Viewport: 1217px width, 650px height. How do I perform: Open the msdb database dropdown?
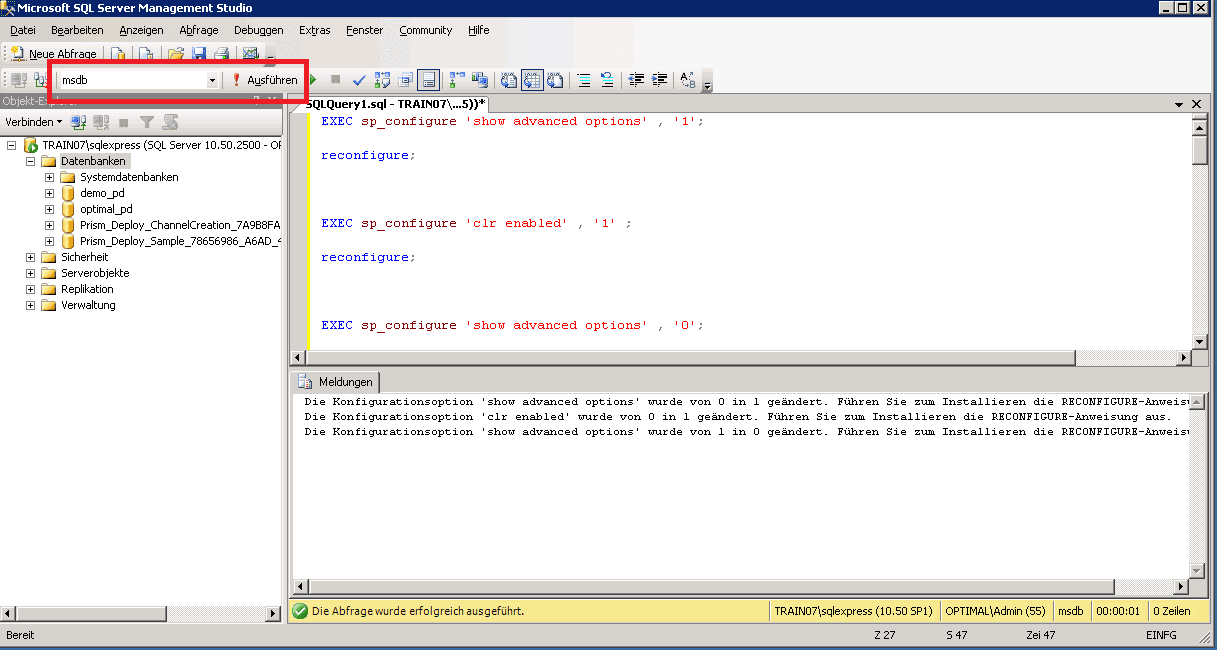tap(214, 79)
